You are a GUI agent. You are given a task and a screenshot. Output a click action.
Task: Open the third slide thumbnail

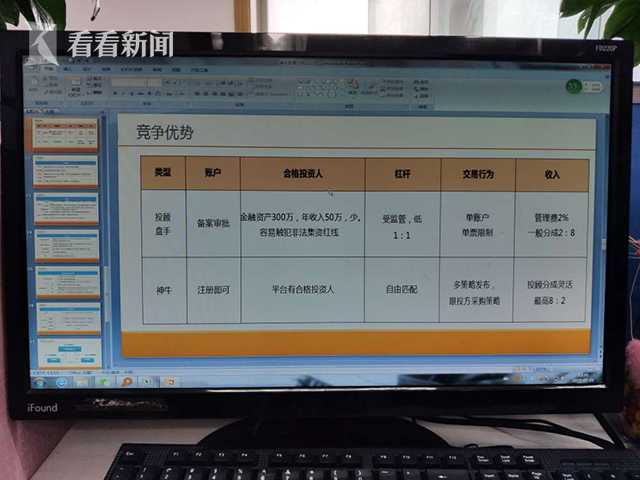point(67,208)
